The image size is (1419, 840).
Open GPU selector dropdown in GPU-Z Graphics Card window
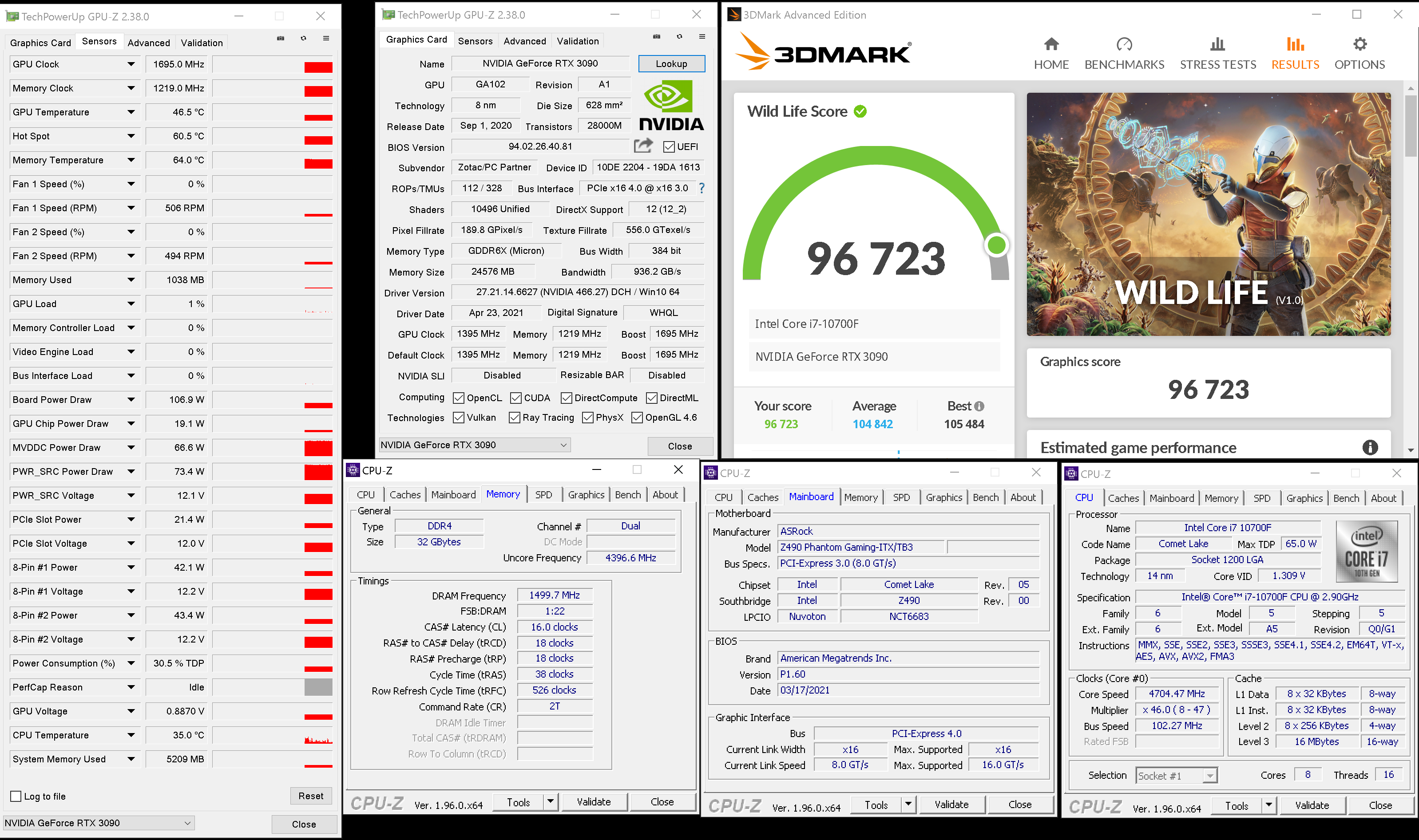(x=475, y=444)
